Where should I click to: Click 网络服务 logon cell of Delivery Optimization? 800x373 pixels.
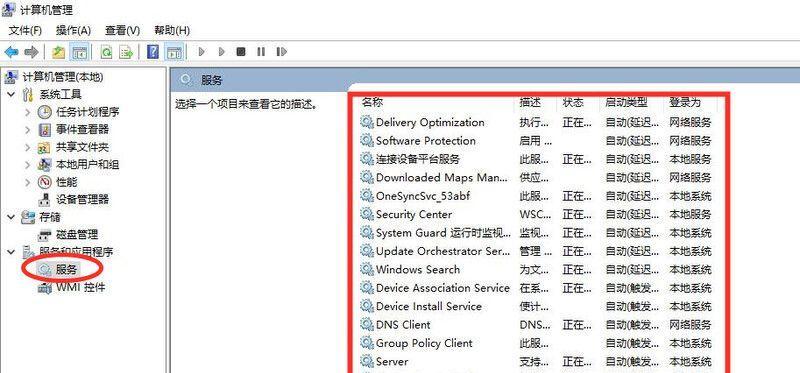(x=690, y=122)
